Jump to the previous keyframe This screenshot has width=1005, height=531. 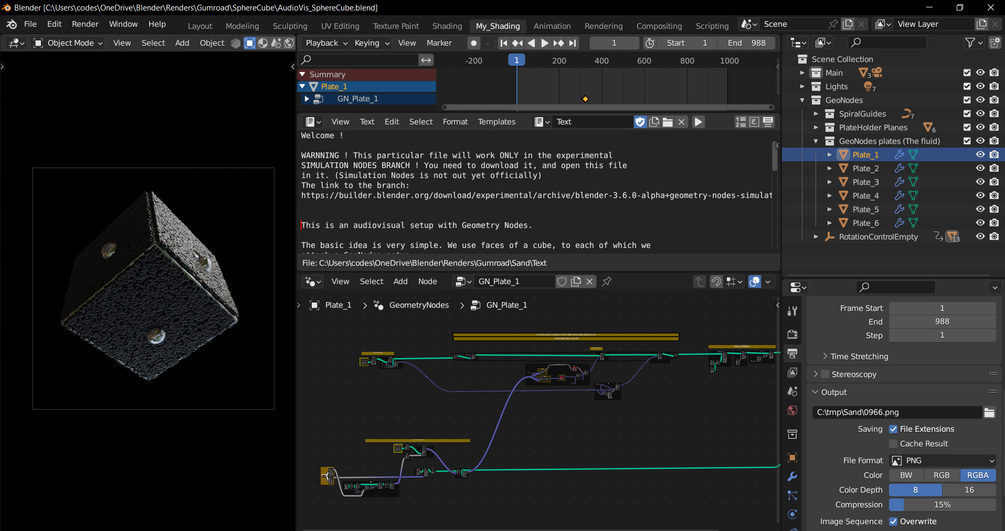point(517,43)
